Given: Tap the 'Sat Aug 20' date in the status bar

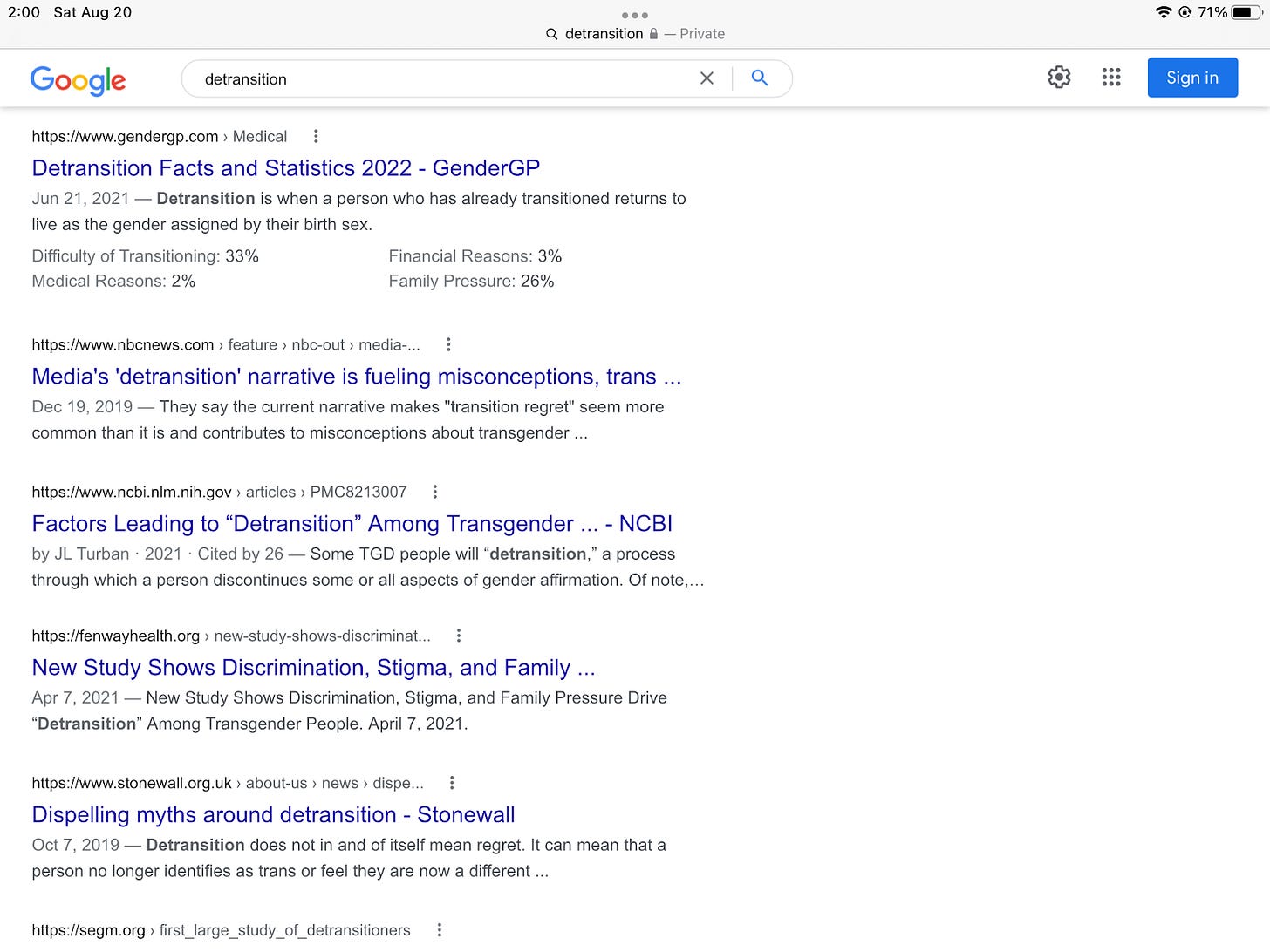Looking at the screenshot, I should click(x=92, y=12).
